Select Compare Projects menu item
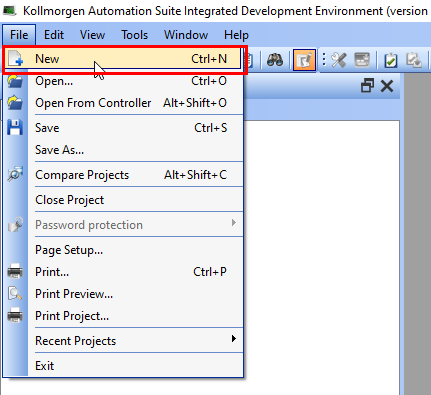431x395 pixels. [123, 175]
